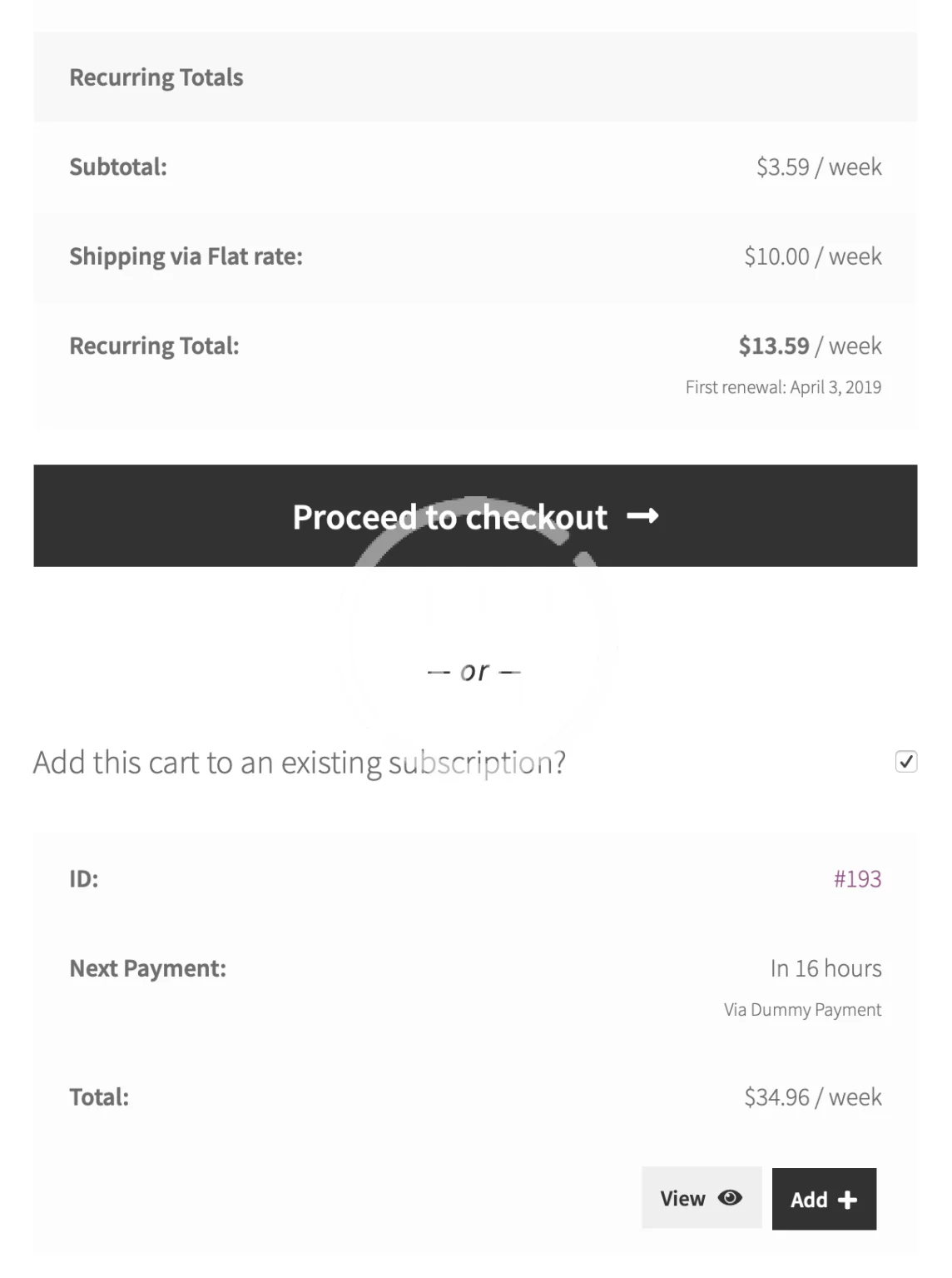Image resolution: width=952 pixels, height=1278 pixels.
Task: Click the 'or' divider text
Action: [474, 671]
